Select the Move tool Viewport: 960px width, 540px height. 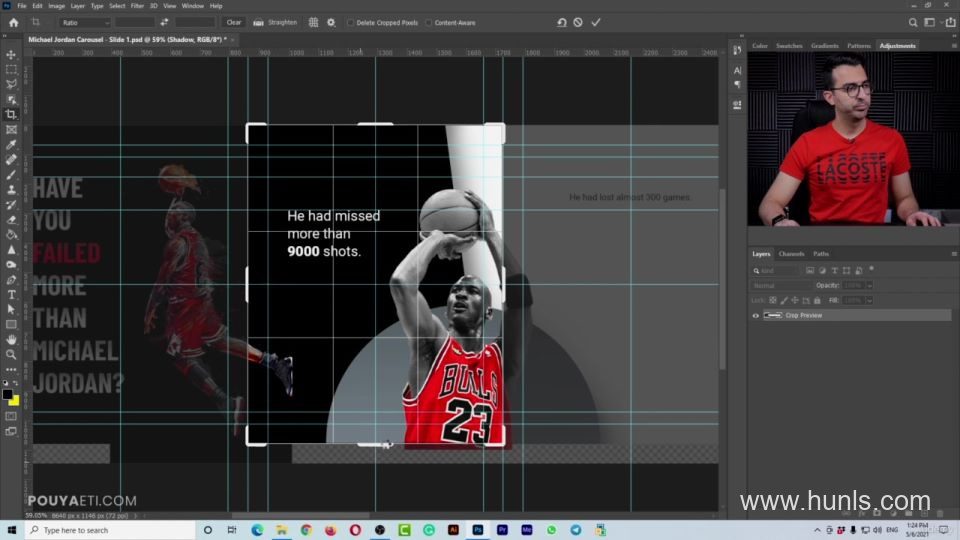point(11,54)
